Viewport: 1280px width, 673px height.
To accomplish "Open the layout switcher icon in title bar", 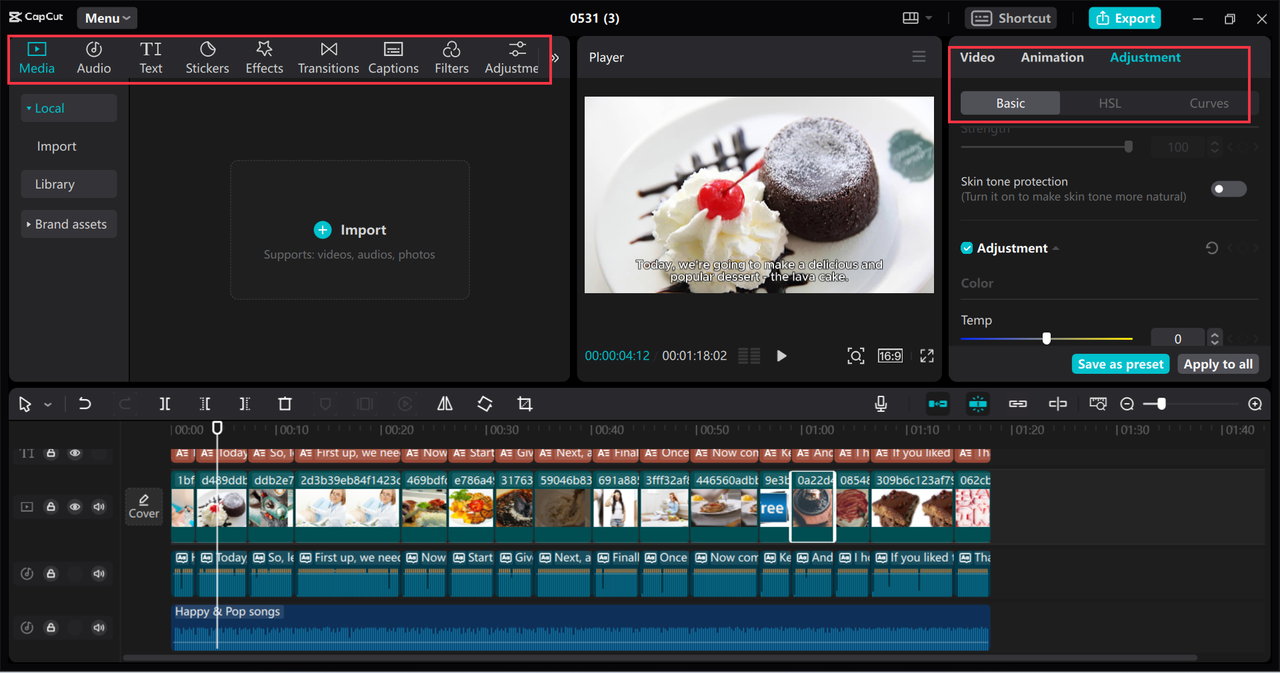I will (x=910, y=18).
